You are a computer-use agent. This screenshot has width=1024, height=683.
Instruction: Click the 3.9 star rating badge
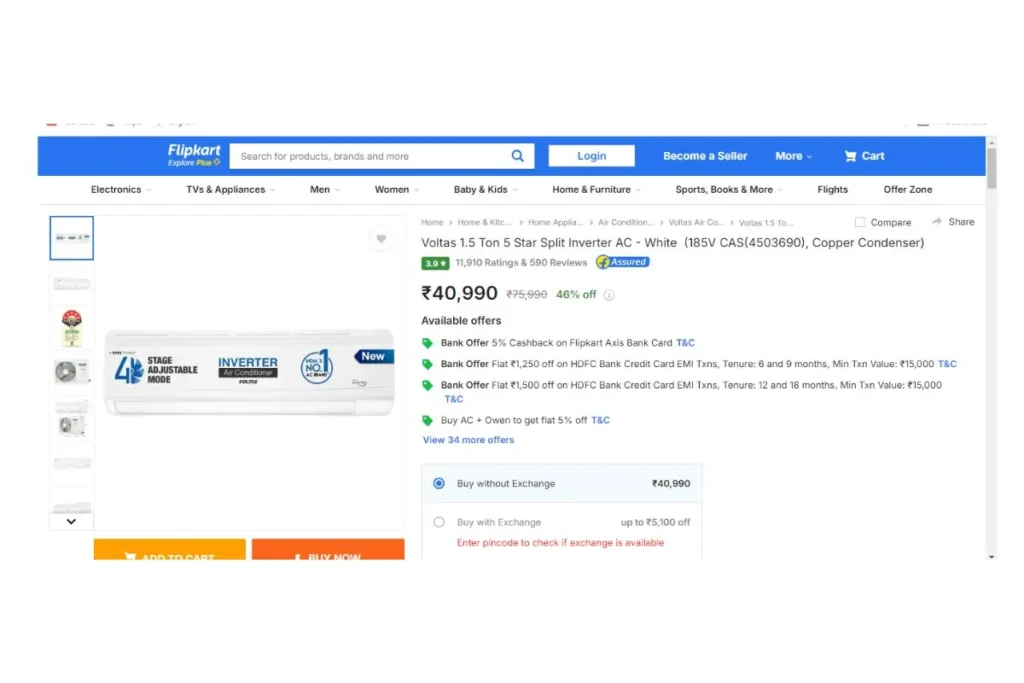(x=435, y=263)
